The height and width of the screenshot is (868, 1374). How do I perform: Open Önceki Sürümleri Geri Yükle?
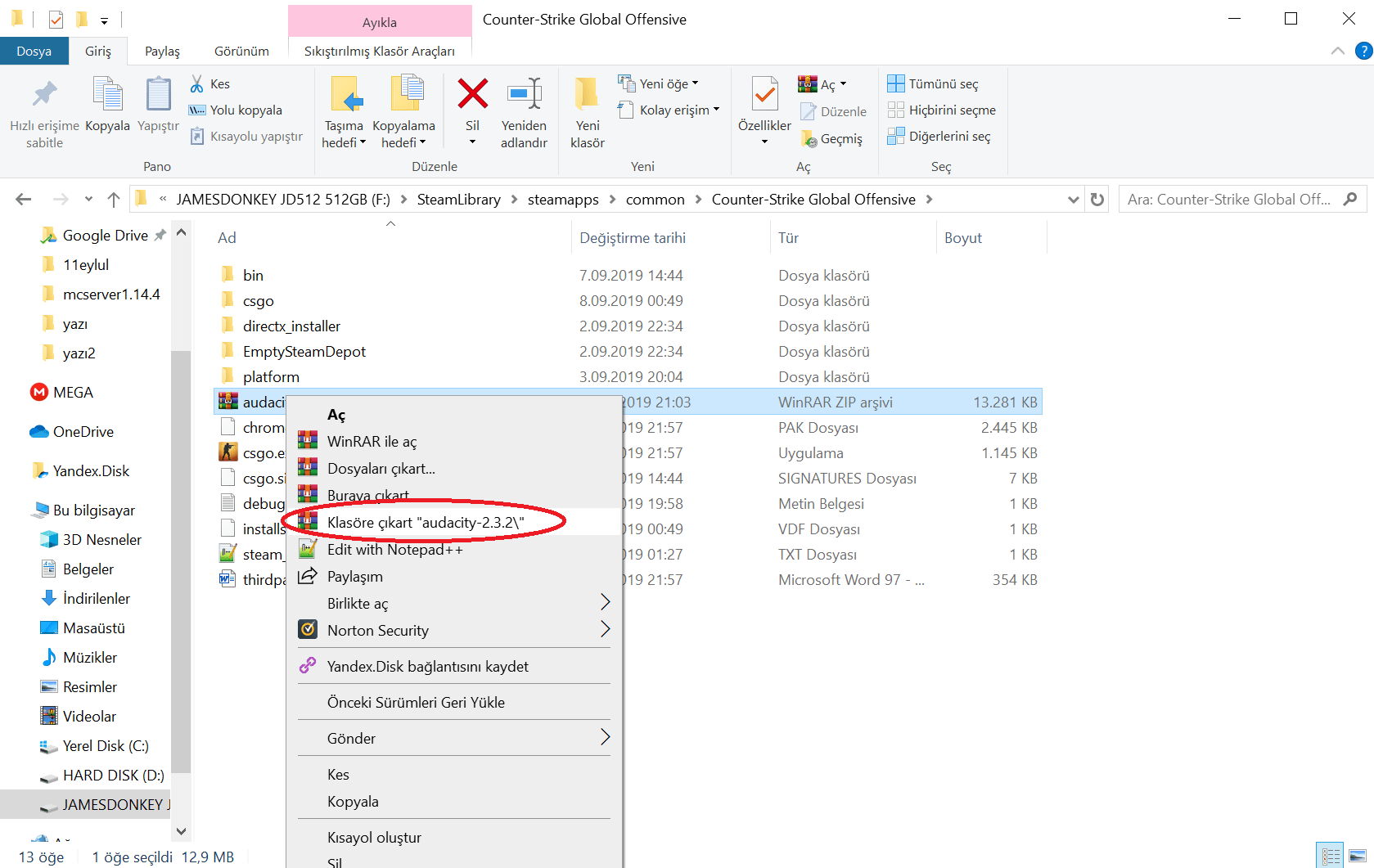click(415, 701)
